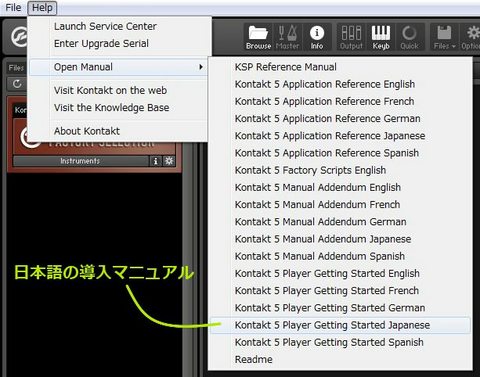Open Kontakt 5 Player Getting Started German
Viewport: 480px width, 377px height.
pyautogui.click(x=340, y=308)
